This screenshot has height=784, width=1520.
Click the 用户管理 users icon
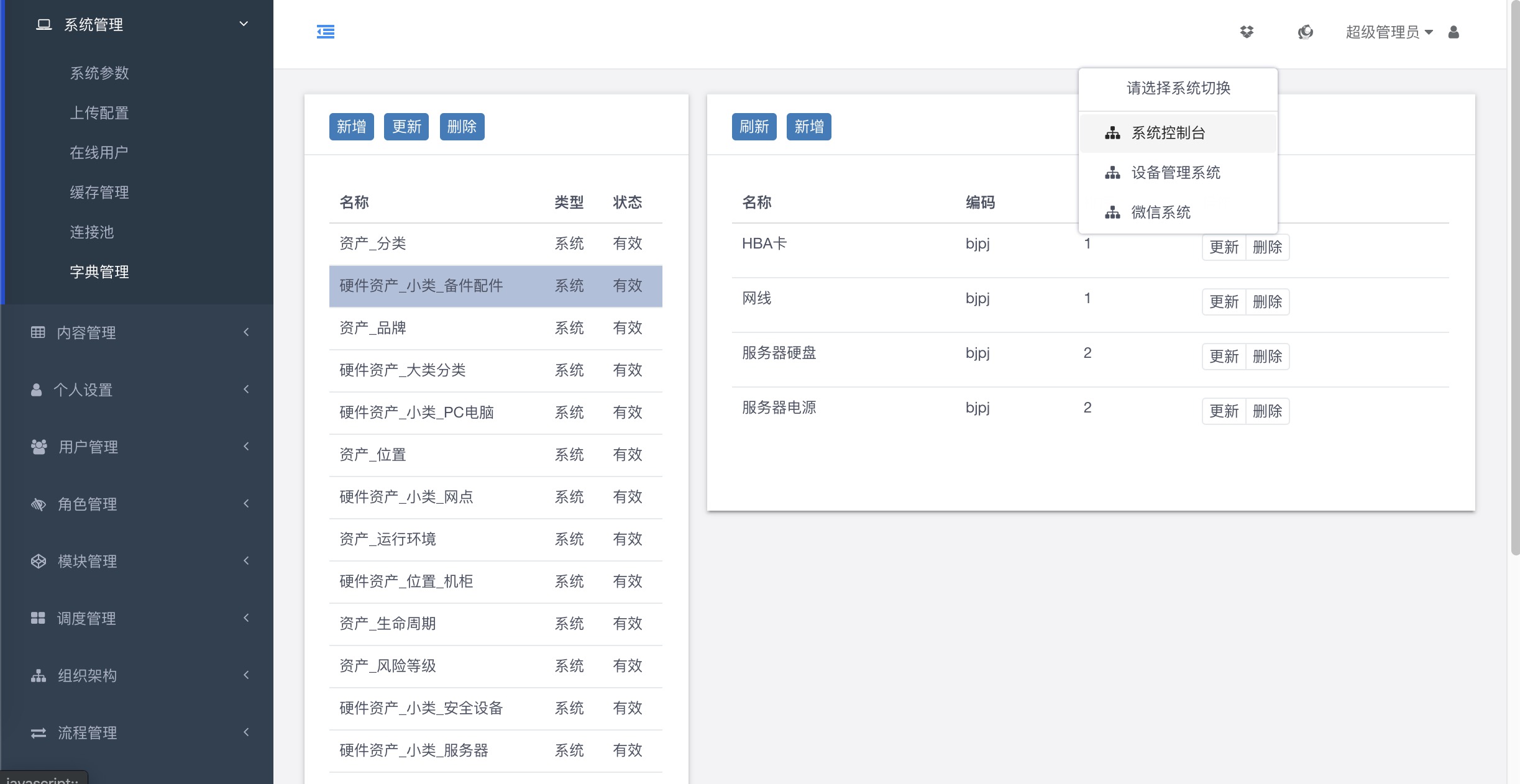pyautogui.click(x=38, y=446)
